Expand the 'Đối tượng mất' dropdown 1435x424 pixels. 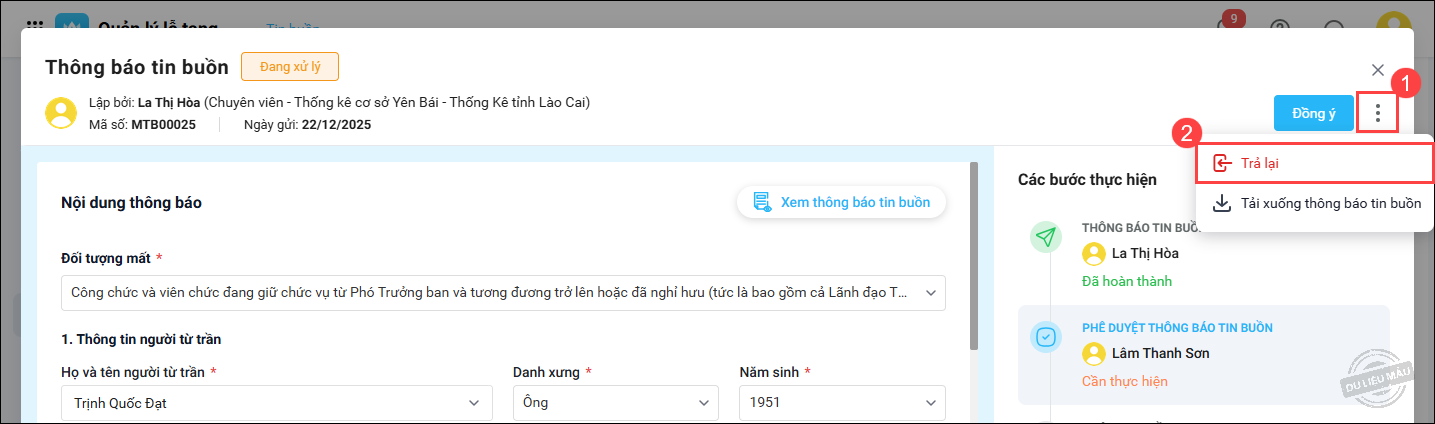click(x=930, y=293)
